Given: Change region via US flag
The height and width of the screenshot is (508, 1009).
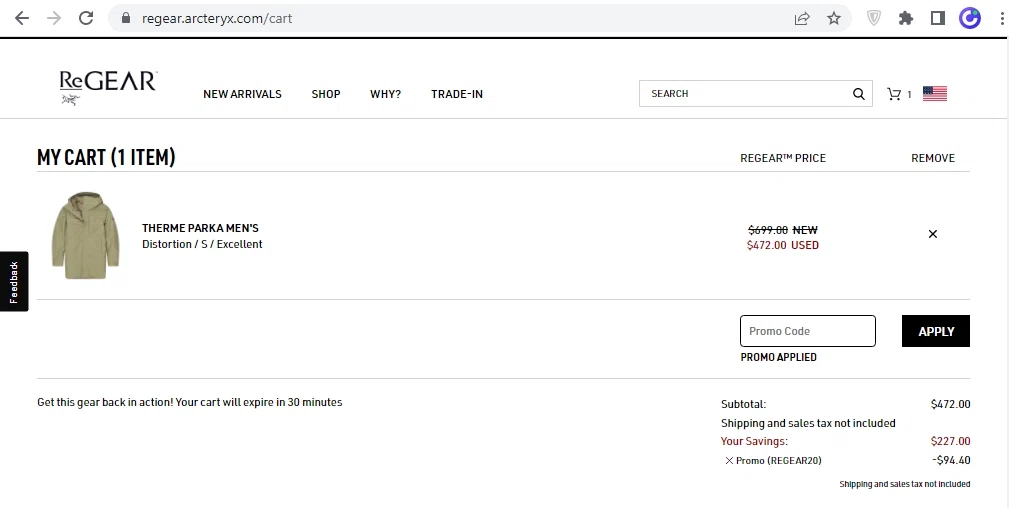Looking at the screenshot, I should coord(935,94).
